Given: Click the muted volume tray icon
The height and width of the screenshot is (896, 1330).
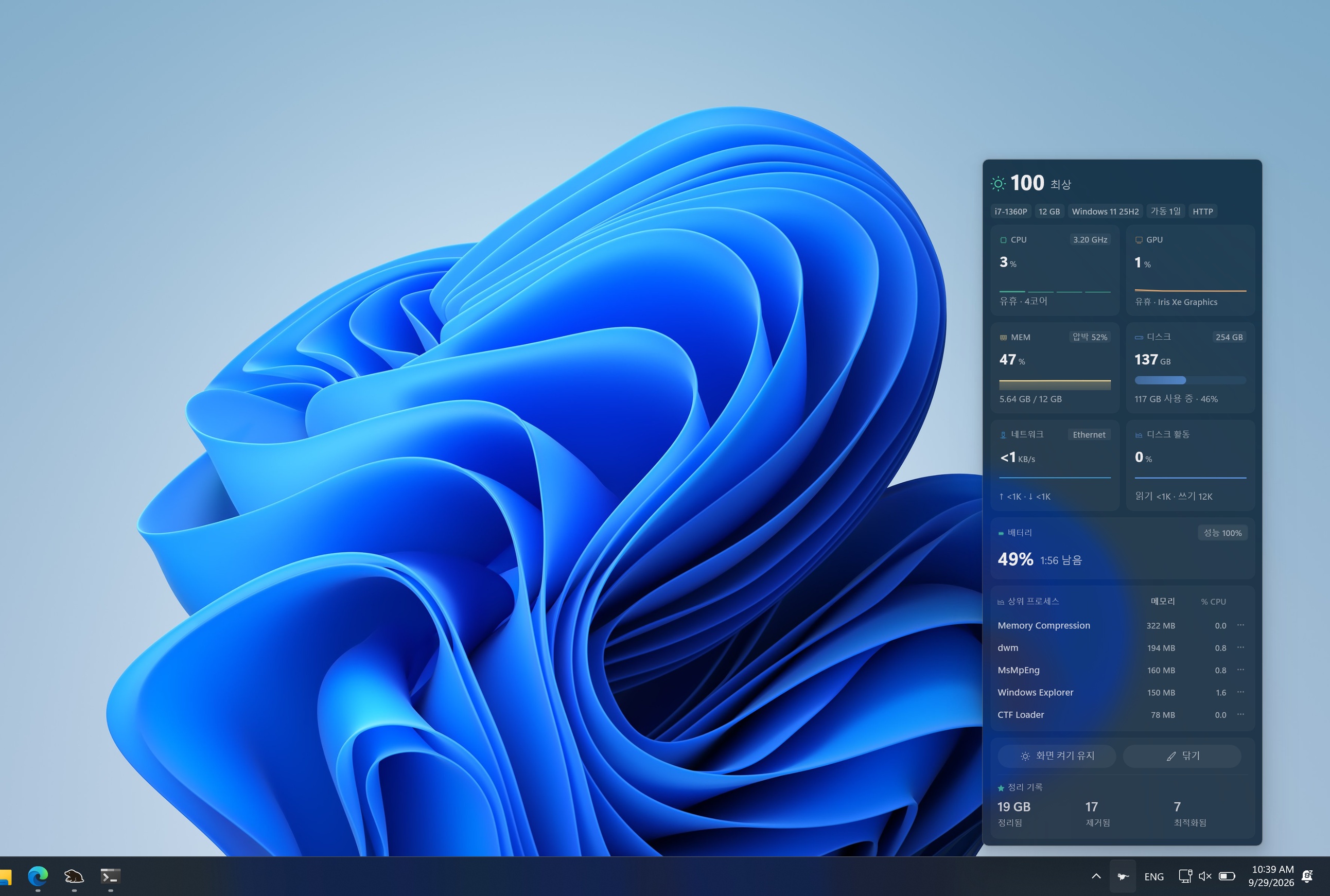Looking at the screenshot, I should 1205,876.
